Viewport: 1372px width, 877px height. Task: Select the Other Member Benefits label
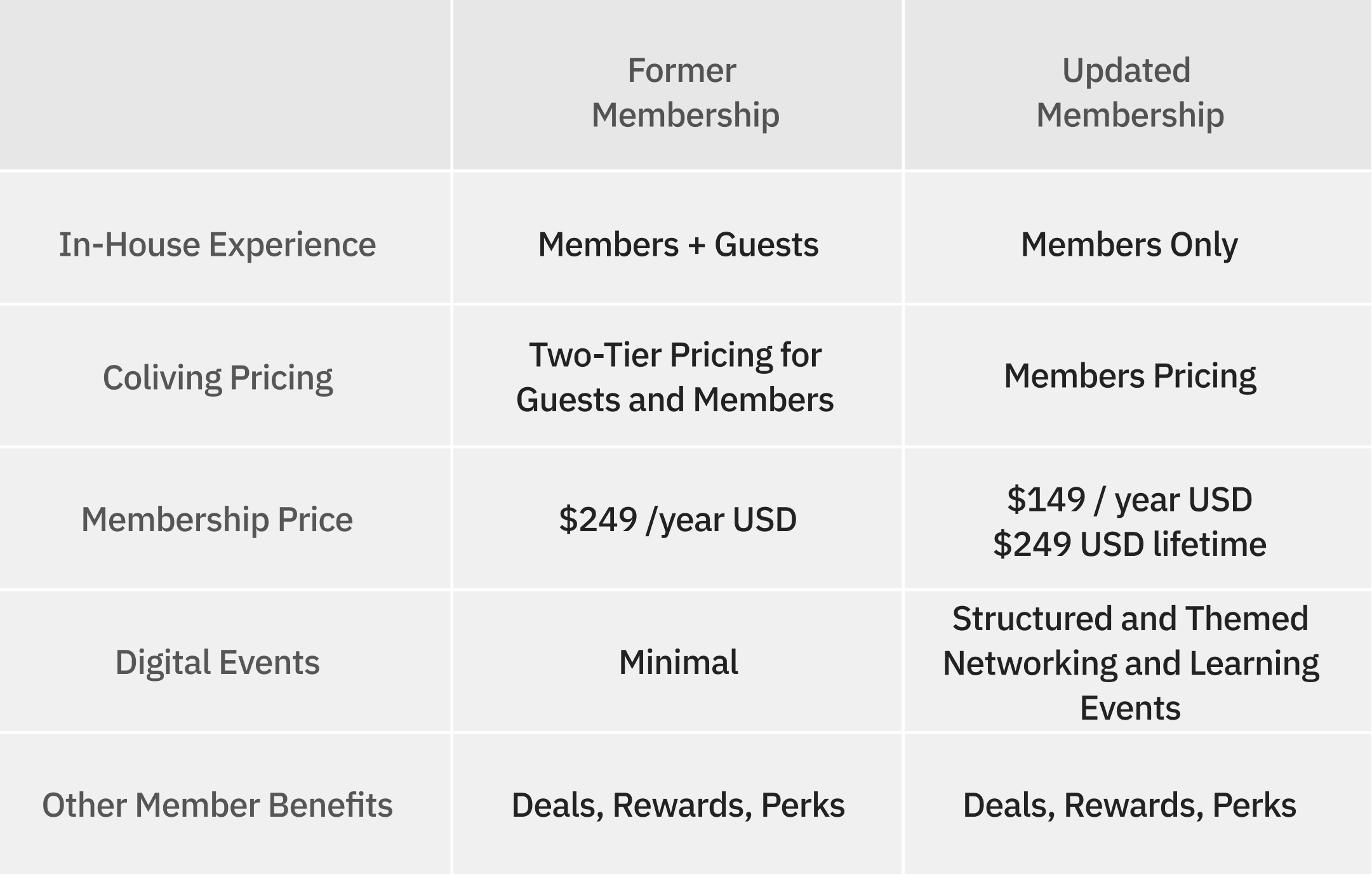pos(217,805)
